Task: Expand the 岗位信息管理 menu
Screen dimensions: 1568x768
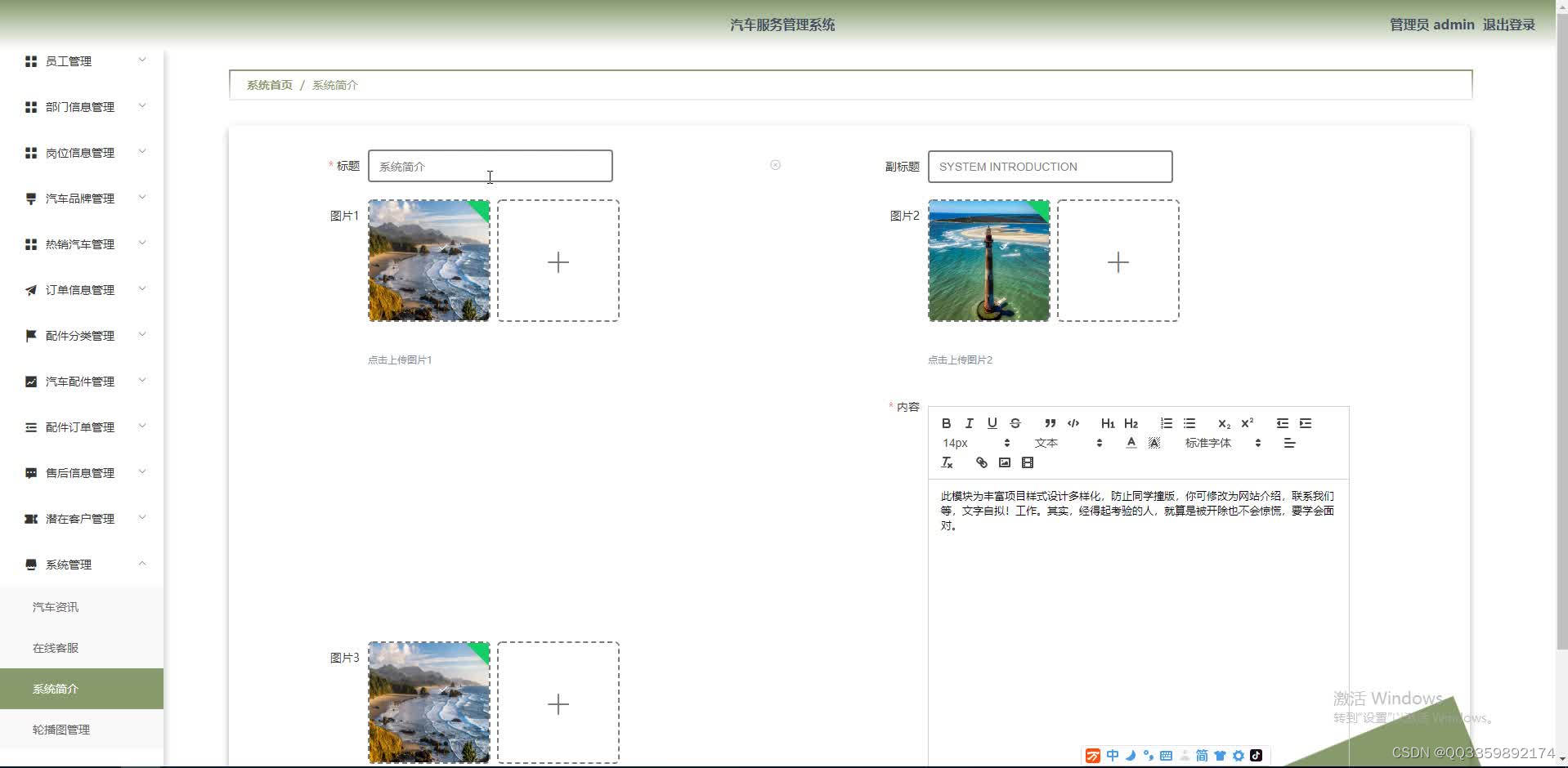Action: pos(82,153)
